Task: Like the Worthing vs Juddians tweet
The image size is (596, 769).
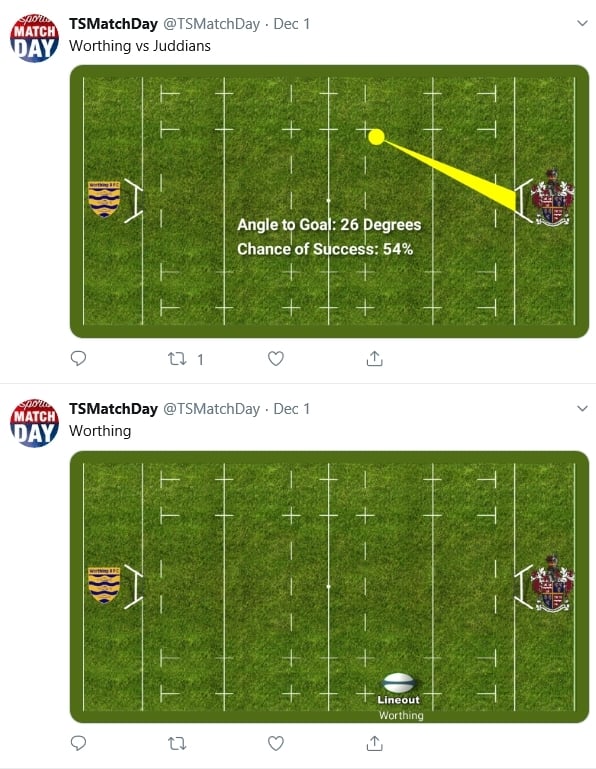Action: coord(276,359)
